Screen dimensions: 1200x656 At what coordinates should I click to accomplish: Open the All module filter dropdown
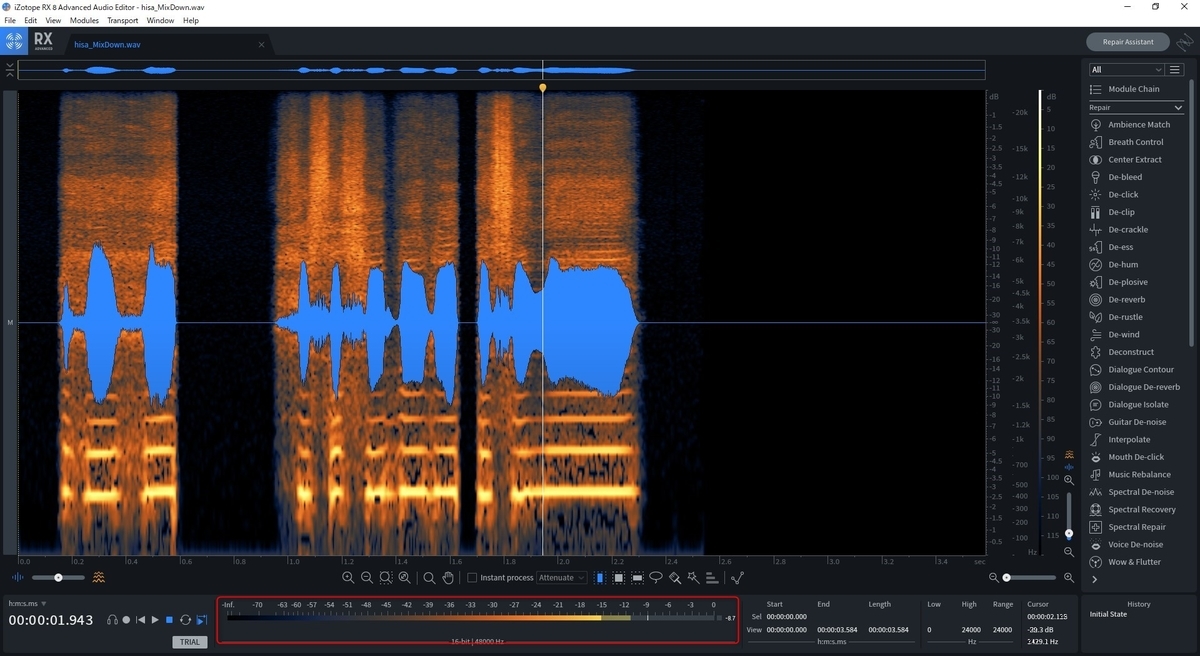pyautogui.click(x=1126, y=70)
